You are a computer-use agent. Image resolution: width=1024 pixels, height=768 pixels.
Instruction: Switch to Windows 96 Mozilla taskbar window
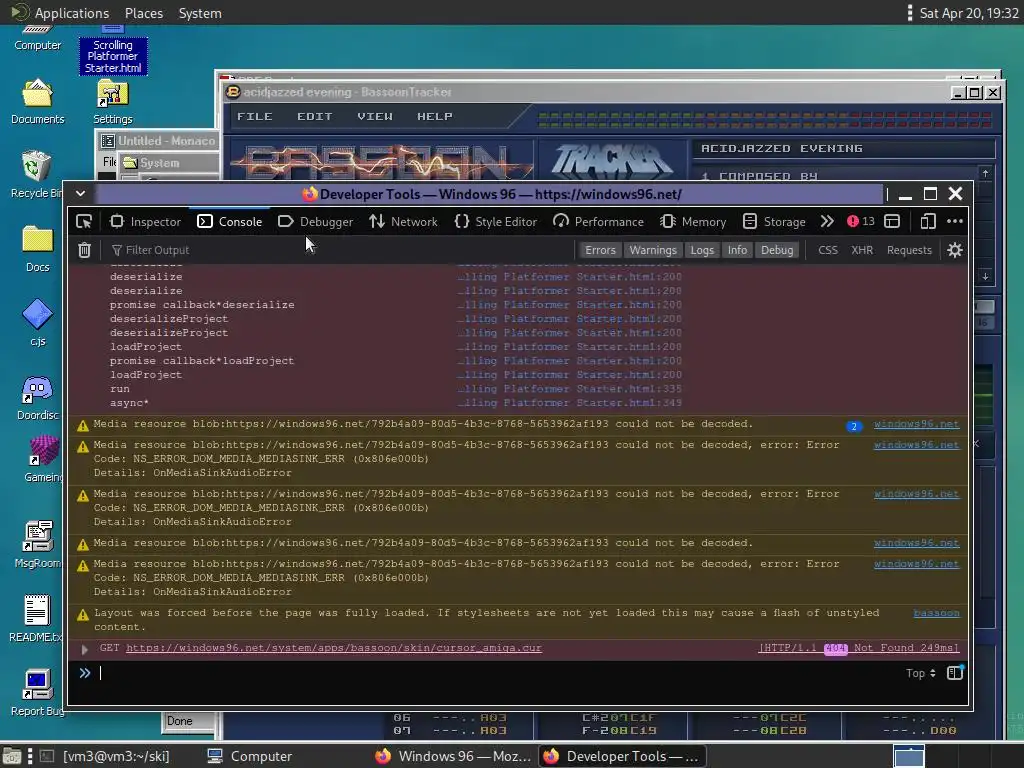pyautogui.click(x=453, y=756)
